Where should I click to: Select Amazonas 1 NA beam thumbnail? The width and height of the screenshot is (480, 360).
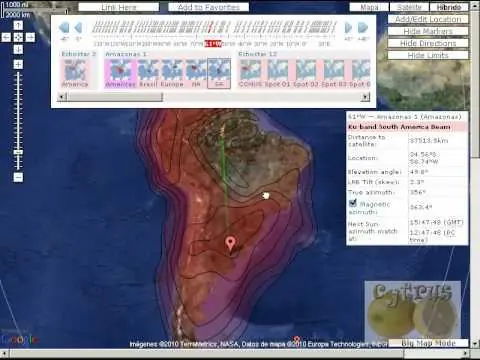pyautogui.click(x=196, y=73)
